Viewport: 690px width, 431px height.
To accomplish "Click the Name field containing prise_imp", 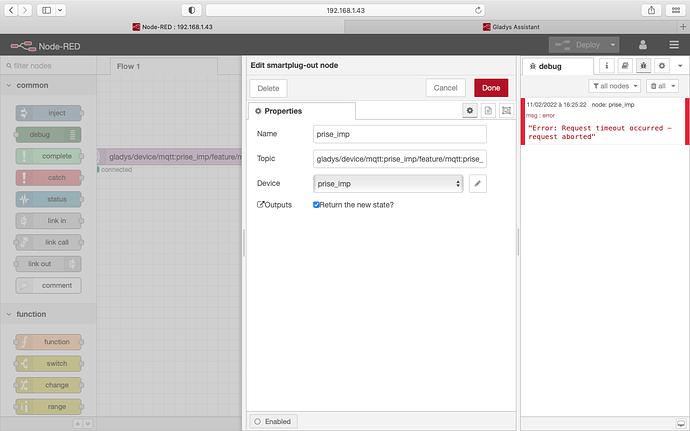I will [x=400, y=134].
